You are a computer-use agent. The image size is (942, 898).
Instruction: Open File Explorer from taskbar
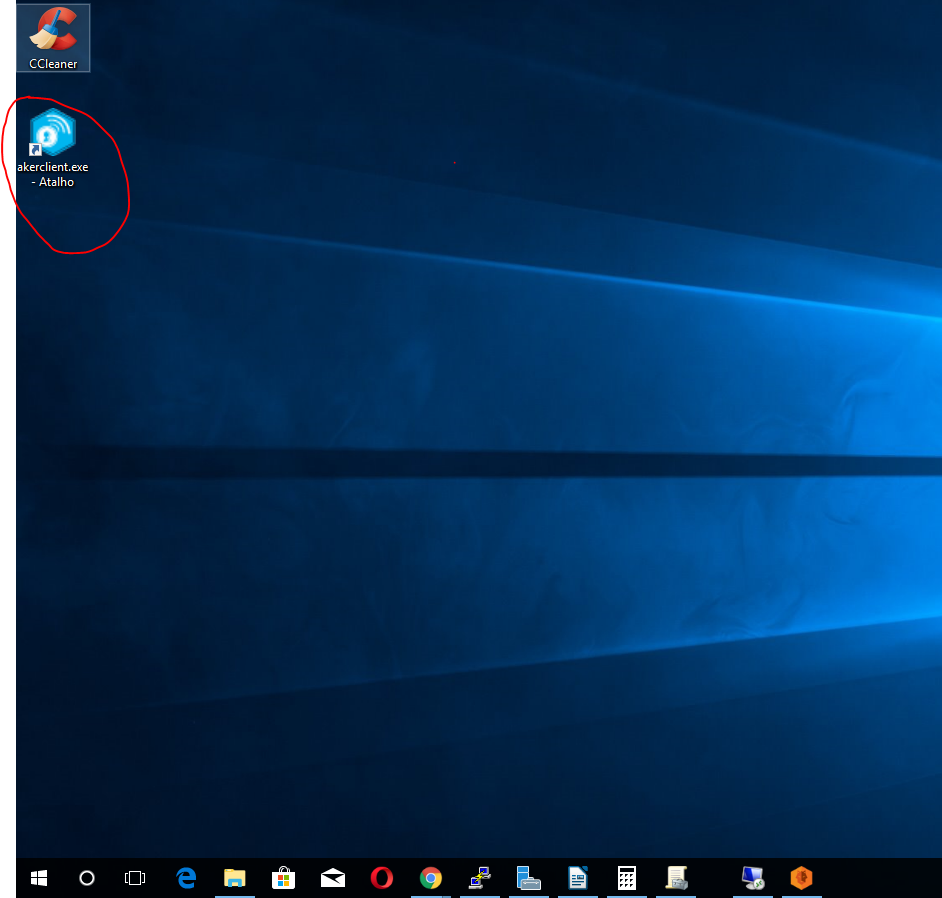tap(235, 878)
